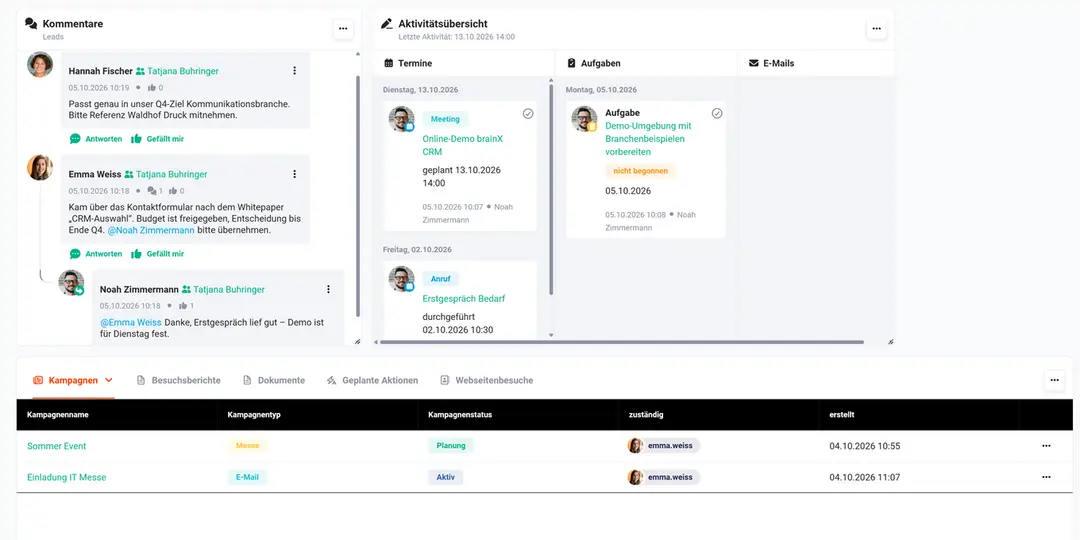Open the Einladung IT Messe campaign
1080x540 pixels.
[67, 477]
